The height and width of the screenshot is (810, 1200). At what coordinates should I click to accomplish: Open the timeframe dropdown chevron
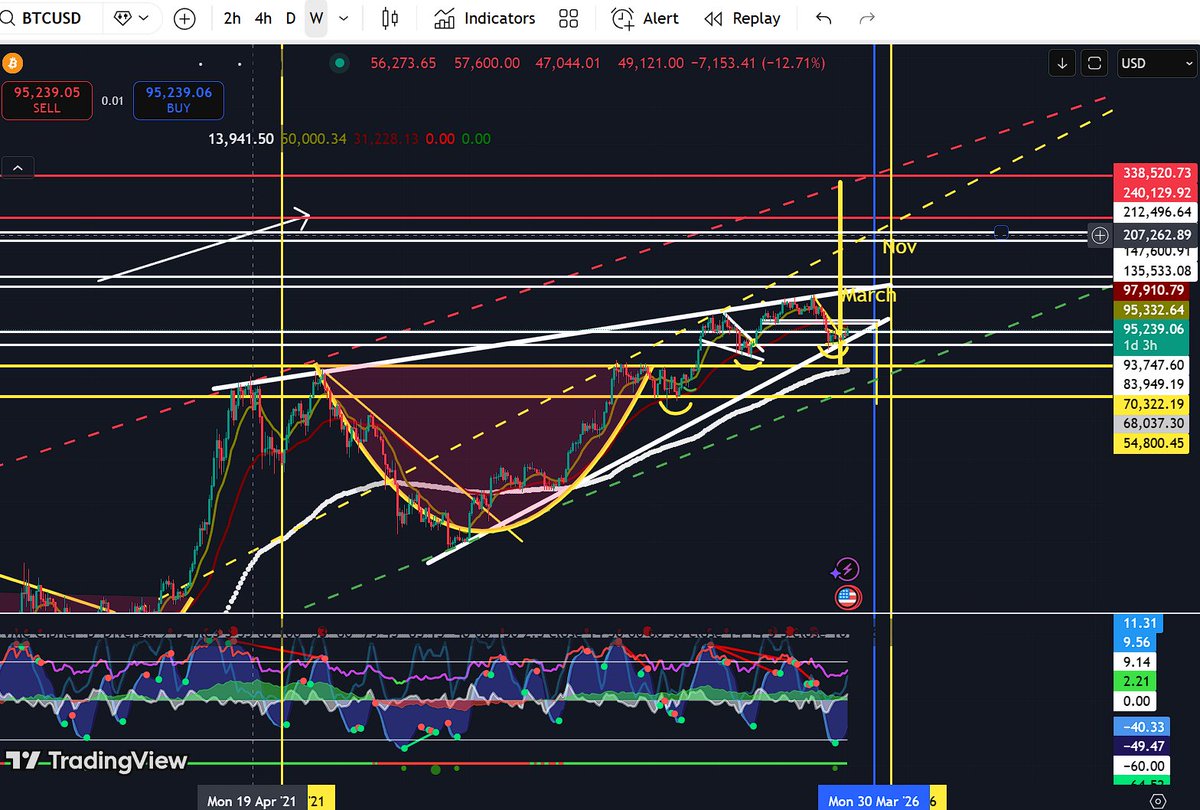click(x=341, y=18)
